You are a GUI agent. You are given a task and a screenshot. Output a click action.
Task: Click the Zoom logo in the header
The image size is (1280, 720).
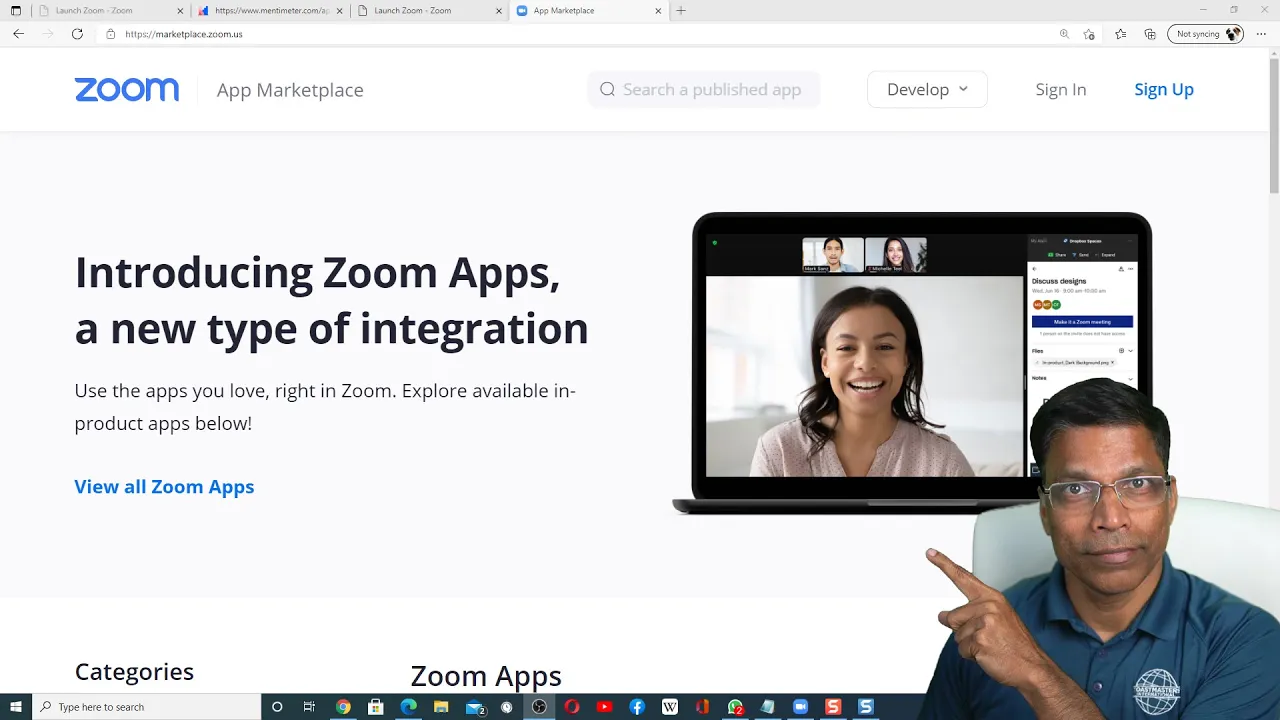[x=127, y=90]
